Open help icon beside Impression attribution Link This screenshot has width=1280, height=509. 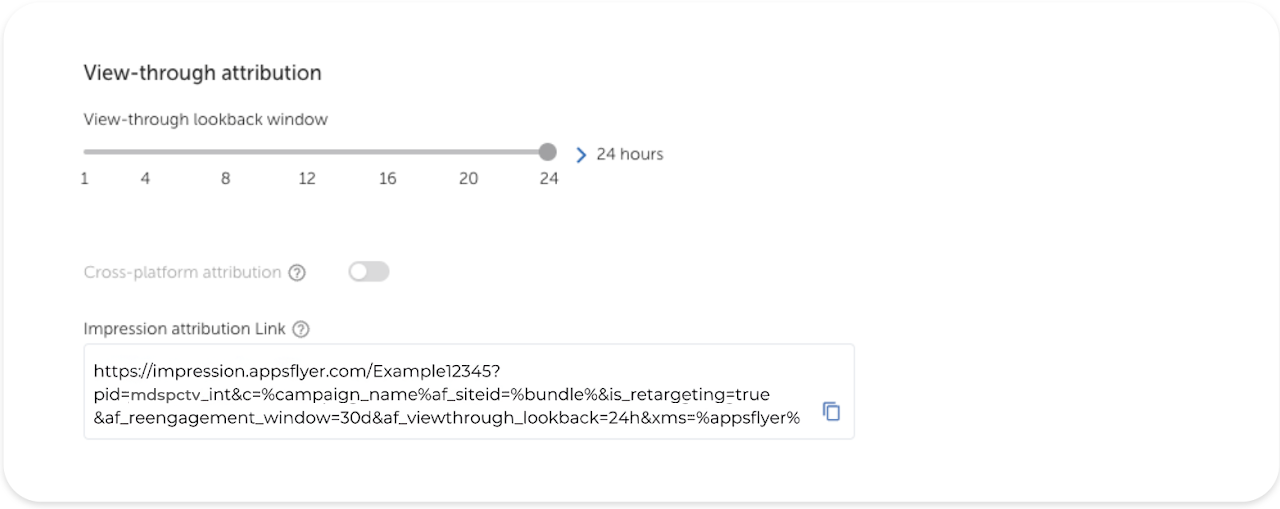pos(301,329)
